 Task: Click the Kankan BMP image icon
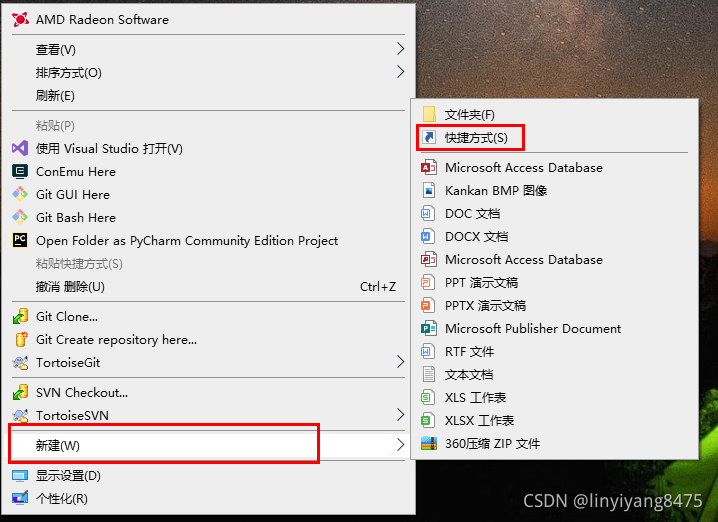429,190
